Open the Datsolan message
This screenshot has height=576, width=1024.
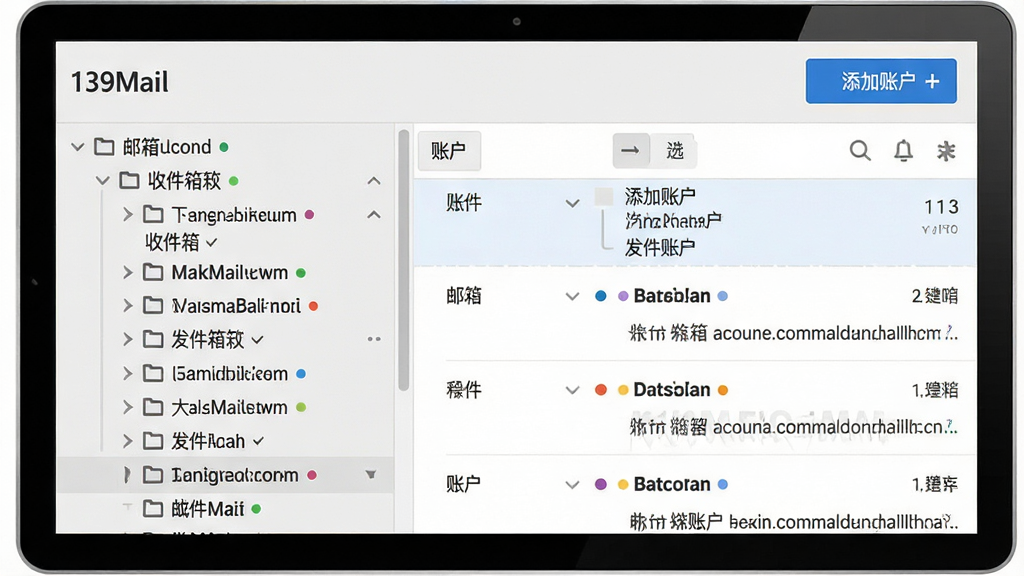pyautogui.click(x=672, y=390)
